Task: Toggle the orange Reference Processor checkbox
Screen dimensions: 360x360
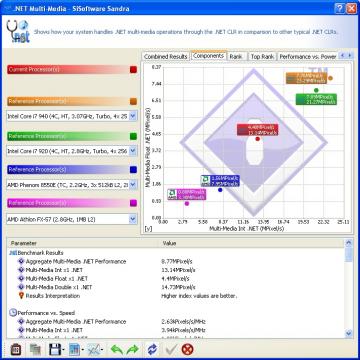Action: 133,101
